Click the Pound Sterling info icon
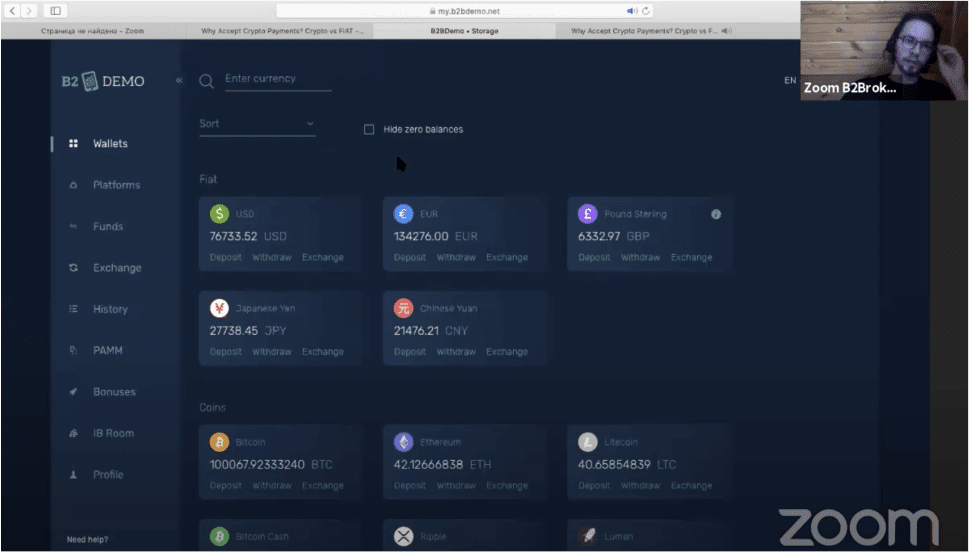 (x=716, y=214)
